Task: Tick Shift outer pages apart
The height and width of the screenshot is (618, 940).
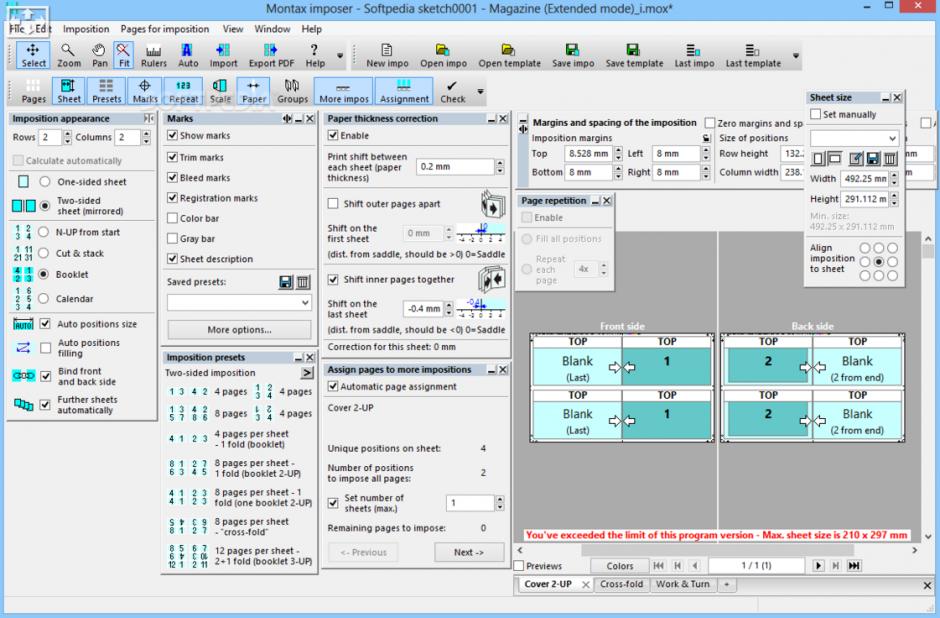Action: tap(334, 203)
